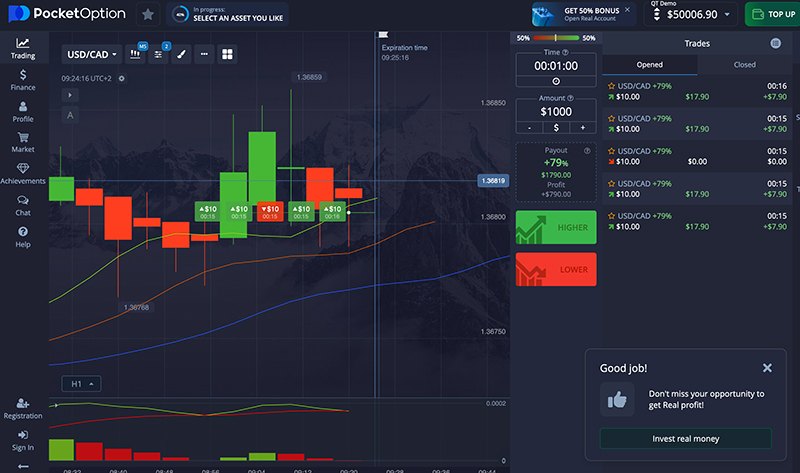
Task: Increase trade amount with plus button
Action: click(583, 128)
